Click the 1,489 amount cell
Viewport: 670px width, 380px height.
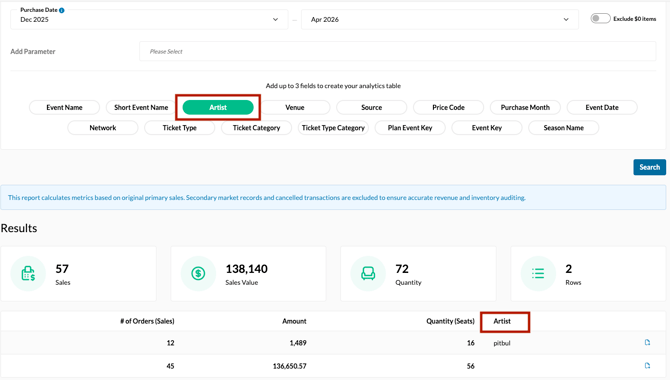[x=298, y=343]
